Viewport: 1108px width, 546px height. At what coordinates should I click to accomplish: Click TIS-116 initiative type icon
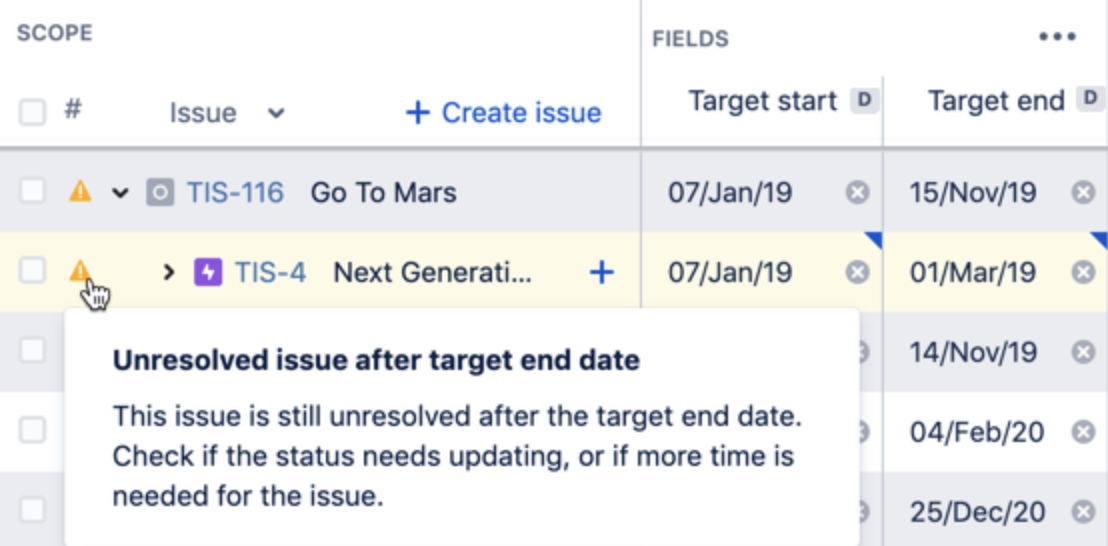pos(160,192)
